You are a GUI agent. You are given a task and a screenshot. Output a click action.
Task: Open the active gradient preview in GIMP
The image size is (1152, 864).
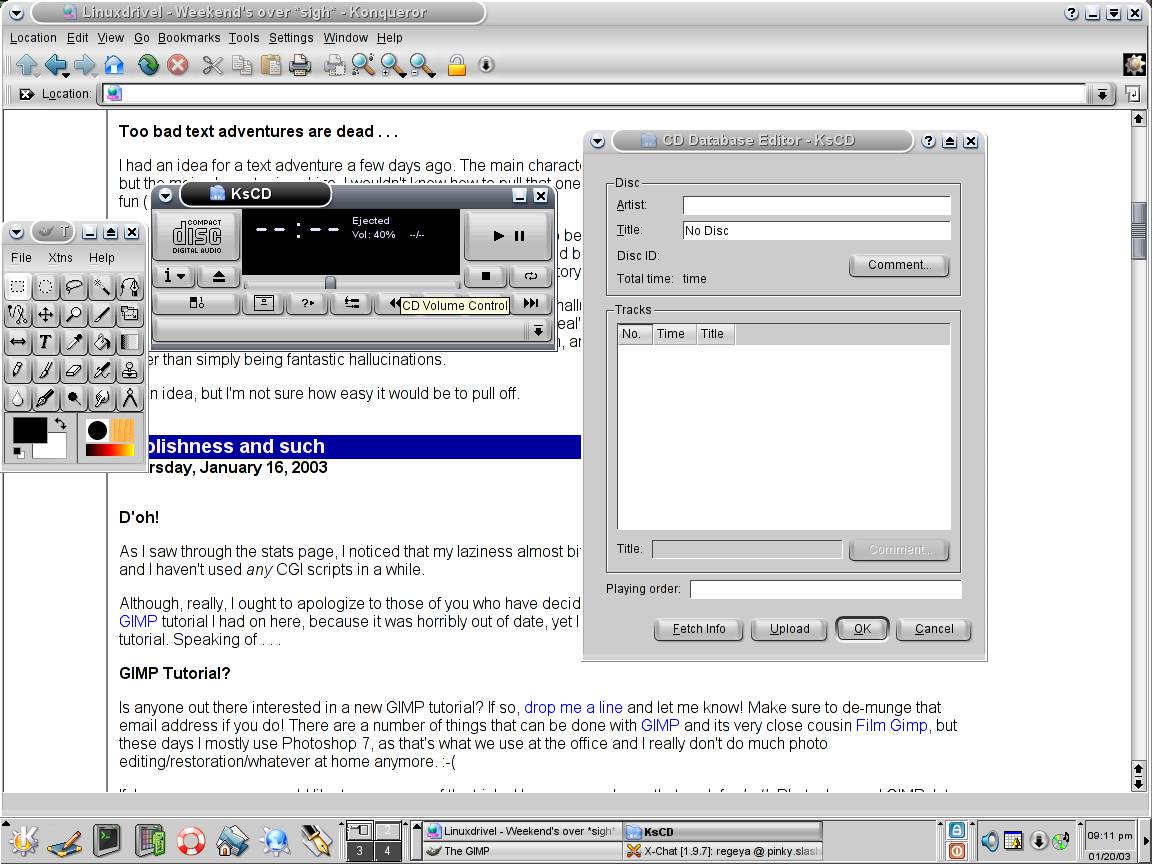pyautogui.click(x=109, y=450)
